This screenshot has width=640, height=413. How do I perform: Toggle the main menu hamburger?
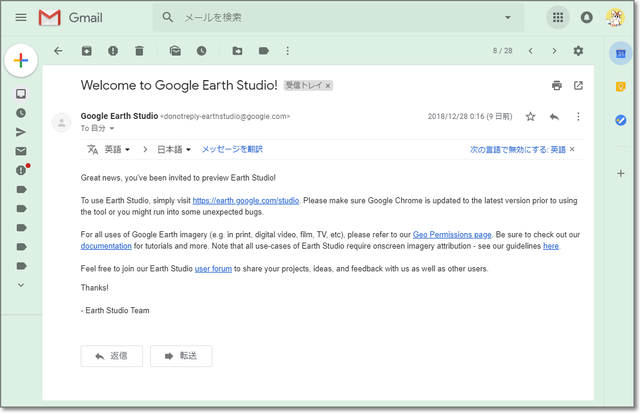[x=21, y=17]
